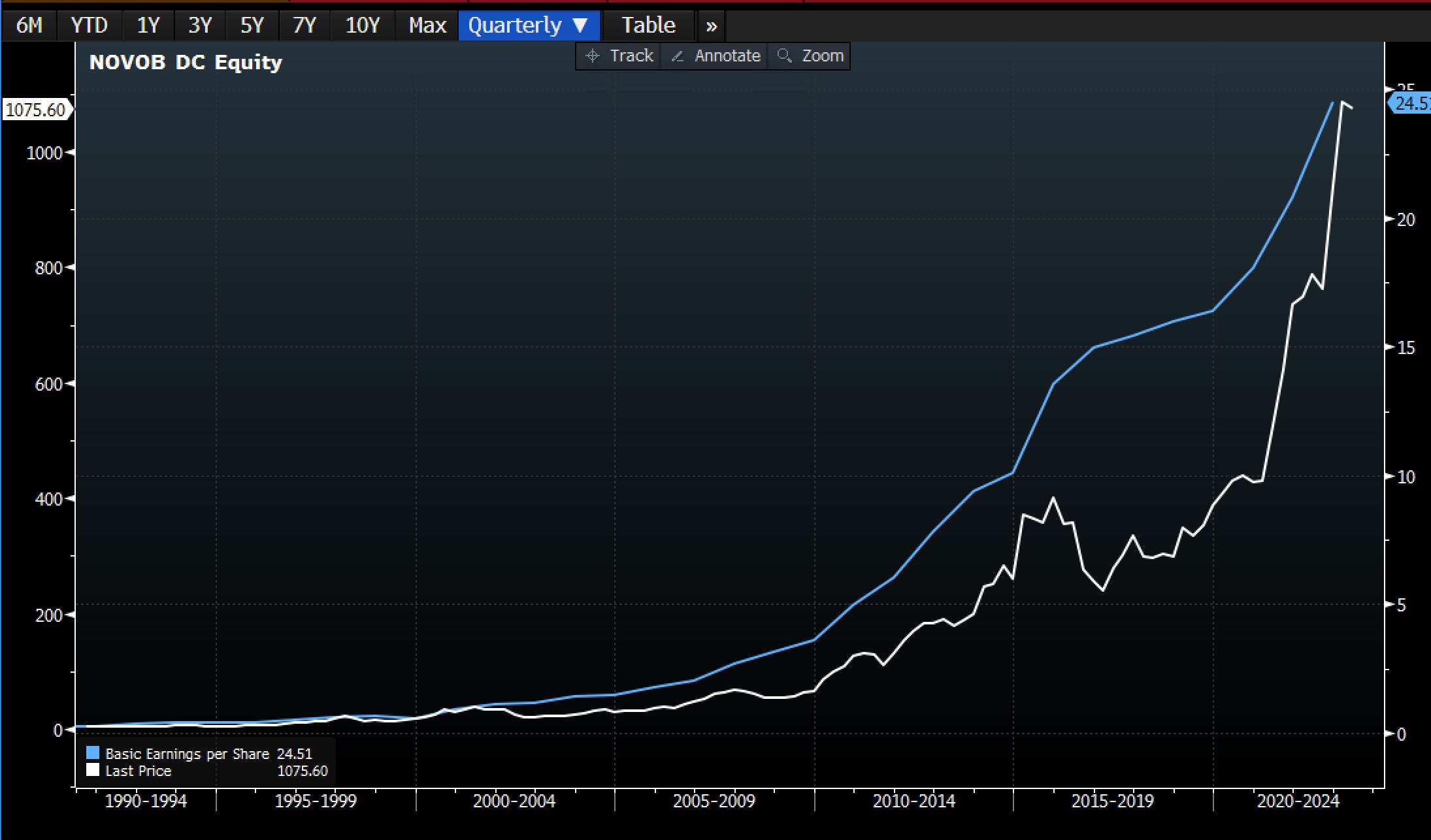Select the 10Y range tab

[362, 25]
